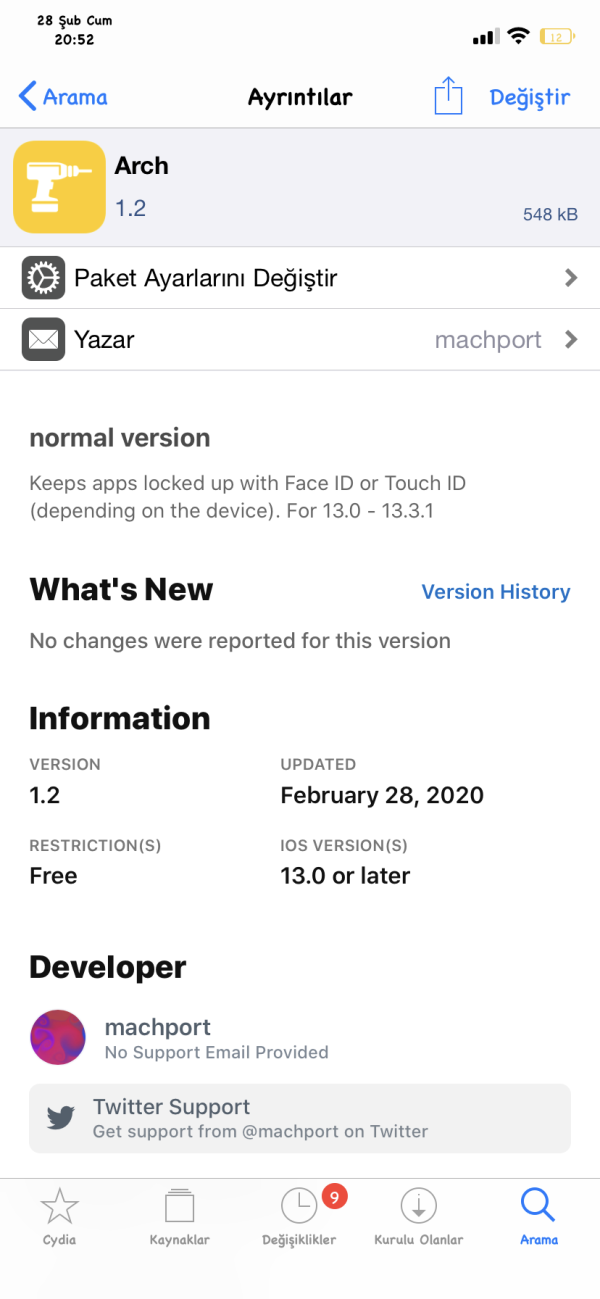This screenshot has height=1299, width=600.
Task: Expand Paket Ayarlarını Değiştir chevron
Action: tap(571, 278)
